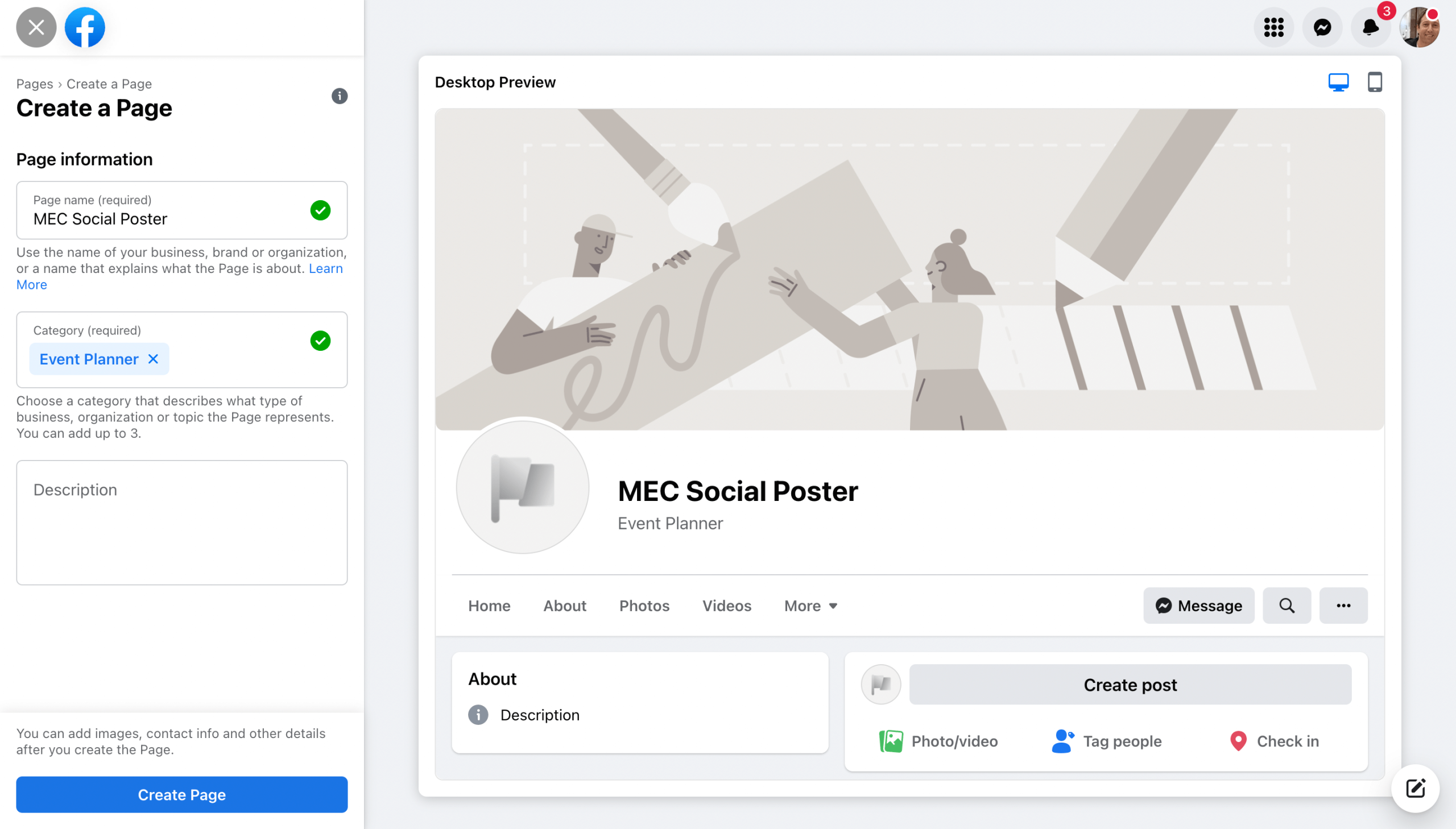This screenshot has width=1456, height=829.
Task: Remove the Event Planner category tag
Action: (x=153, y=359)
